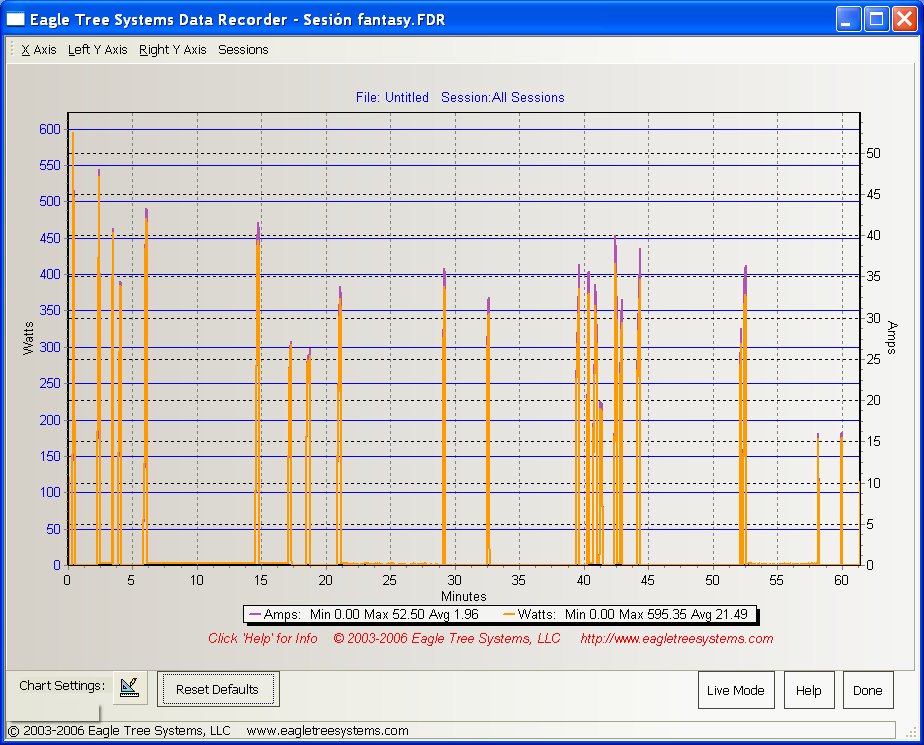Click the Chart Settings label
The image size is (924, 745).
[62, 686]
